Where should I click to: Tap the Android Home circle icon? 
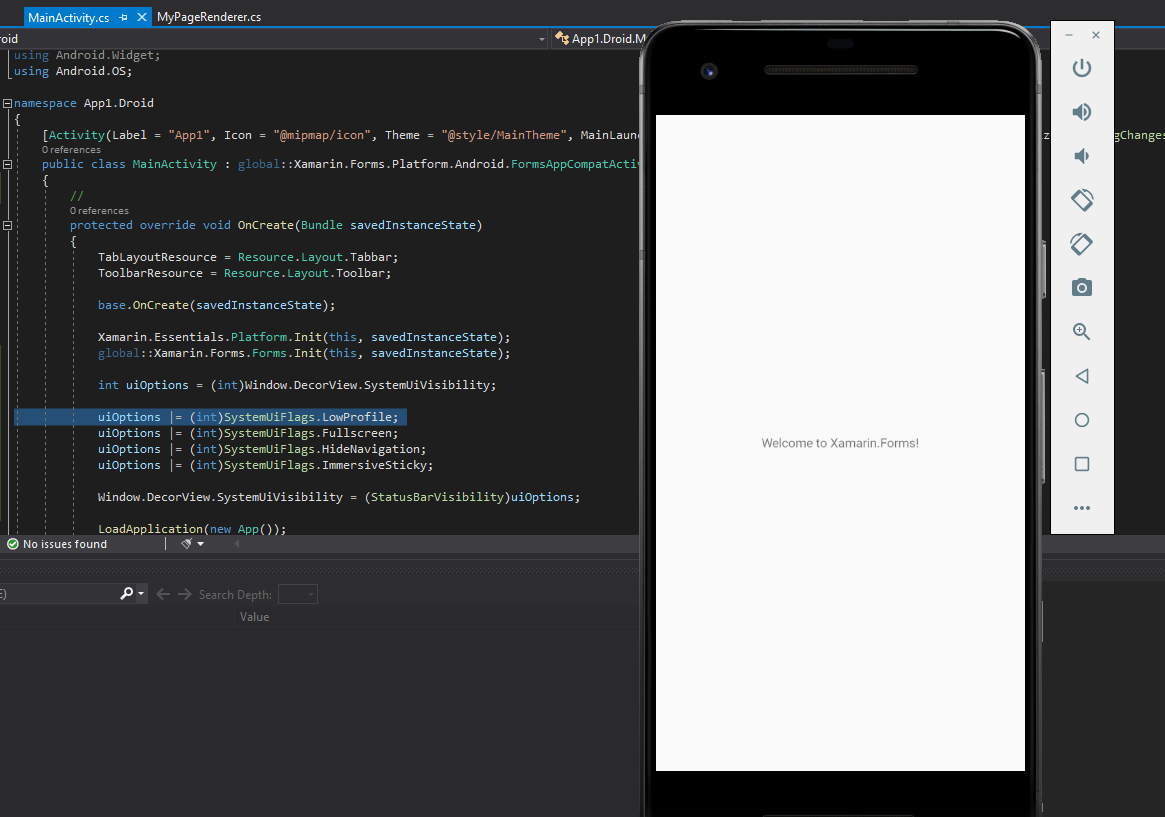pyautogui.click(x=1081, y=419)
